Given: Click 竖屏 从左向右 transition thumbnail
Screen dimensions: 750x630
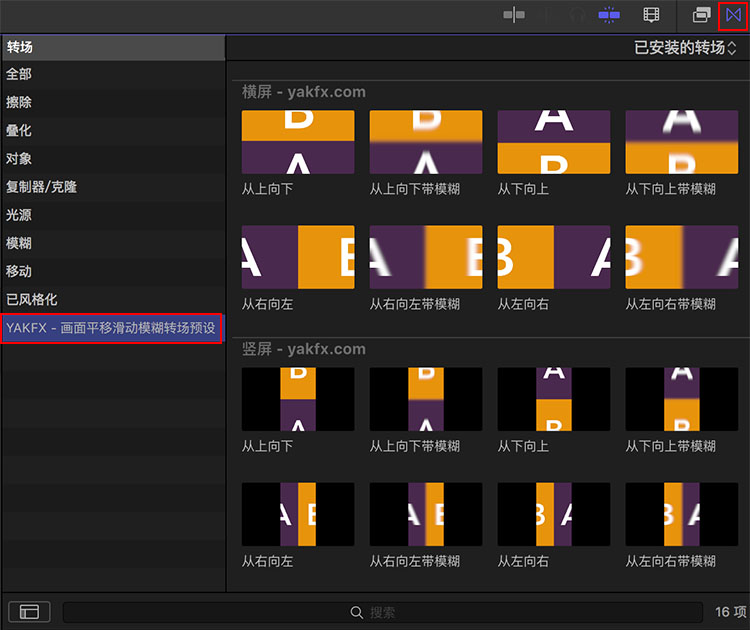Looking at the screenshot, I should (x=554, y=514).
